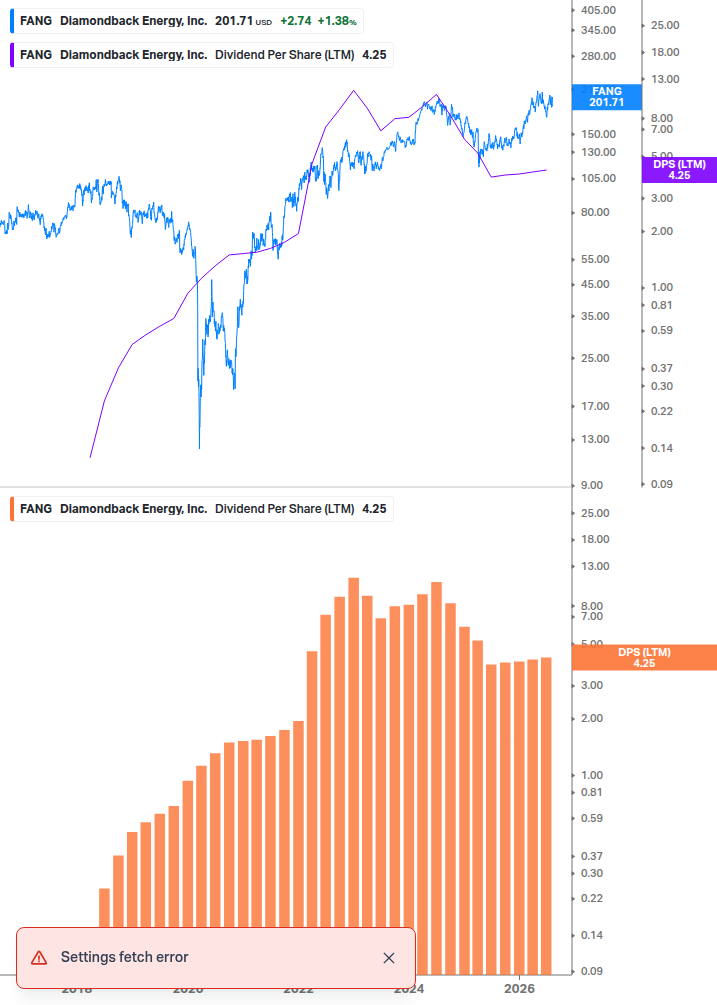Screen dimensions: 717x1005
Task: Click the 80.00 price axis label
Action: tap(595, 212)
